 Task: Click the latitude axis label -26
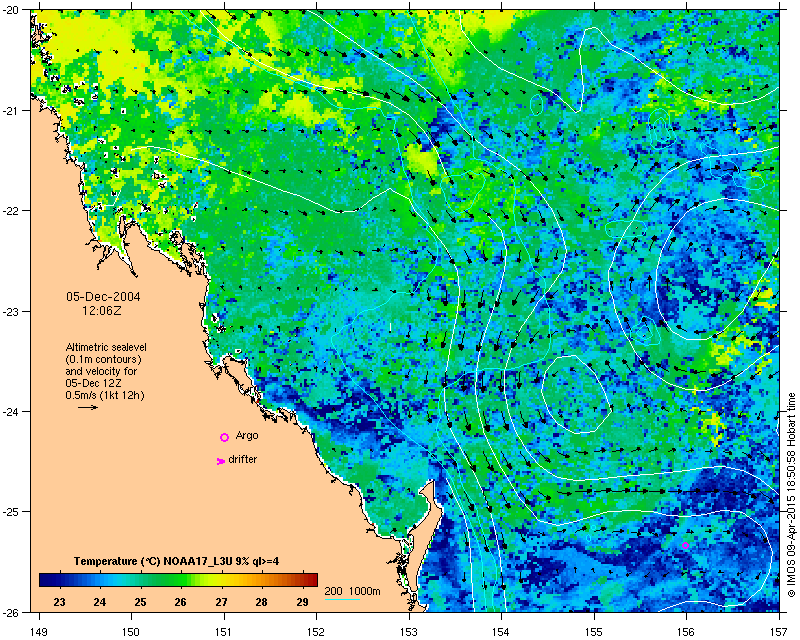11,612
